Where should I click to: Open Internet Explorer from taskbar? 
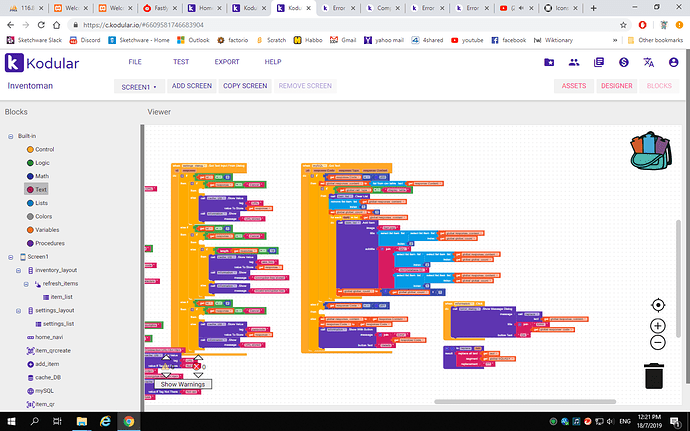[105, 421]
